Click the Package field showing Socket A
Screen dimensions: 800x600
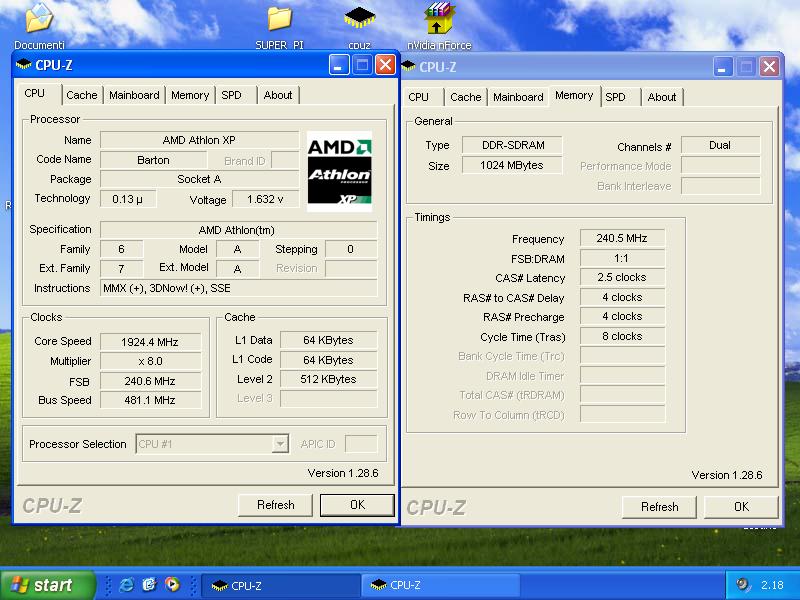(x=199, y=179)
